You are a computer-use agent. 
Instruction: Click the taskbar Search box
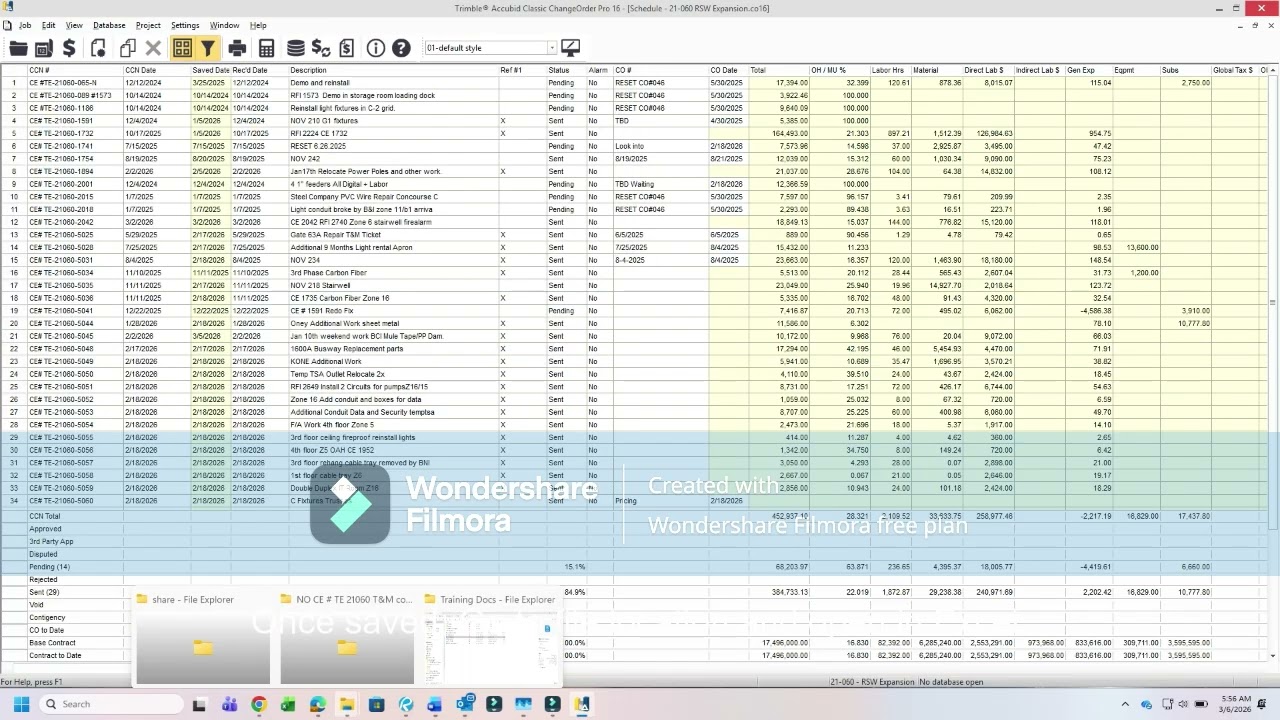click(x=110, y=704)
